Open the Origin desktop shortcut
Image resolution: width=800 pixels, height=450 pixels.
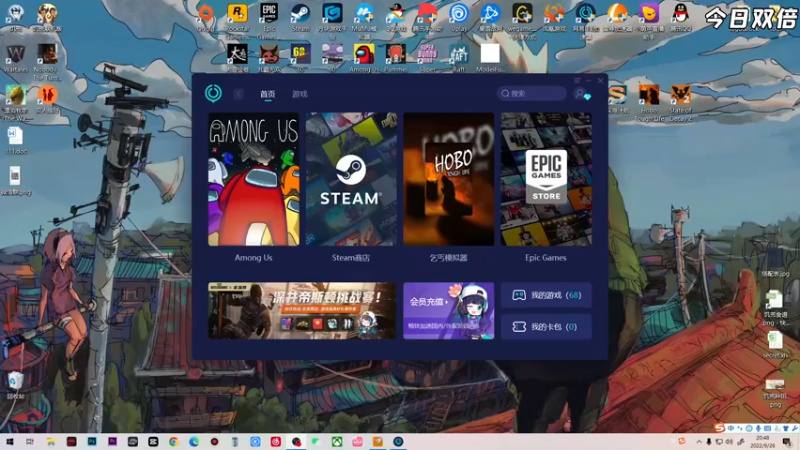point(206,18)
